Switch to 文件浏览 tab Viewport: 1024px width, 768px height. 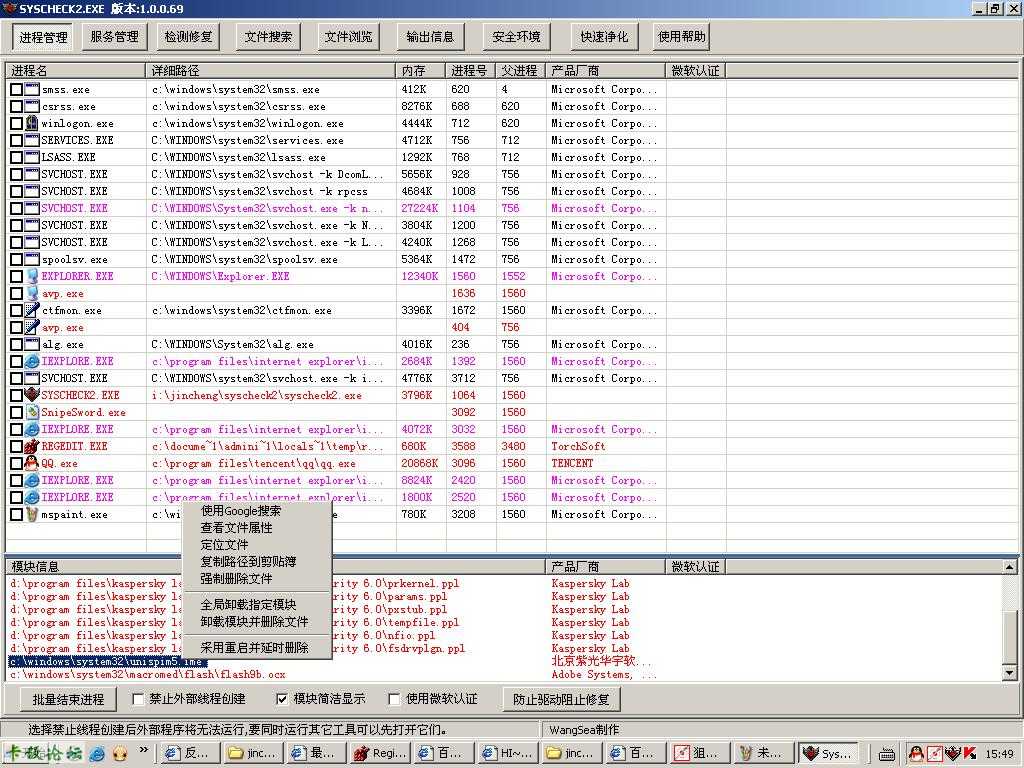click(349, 37)
